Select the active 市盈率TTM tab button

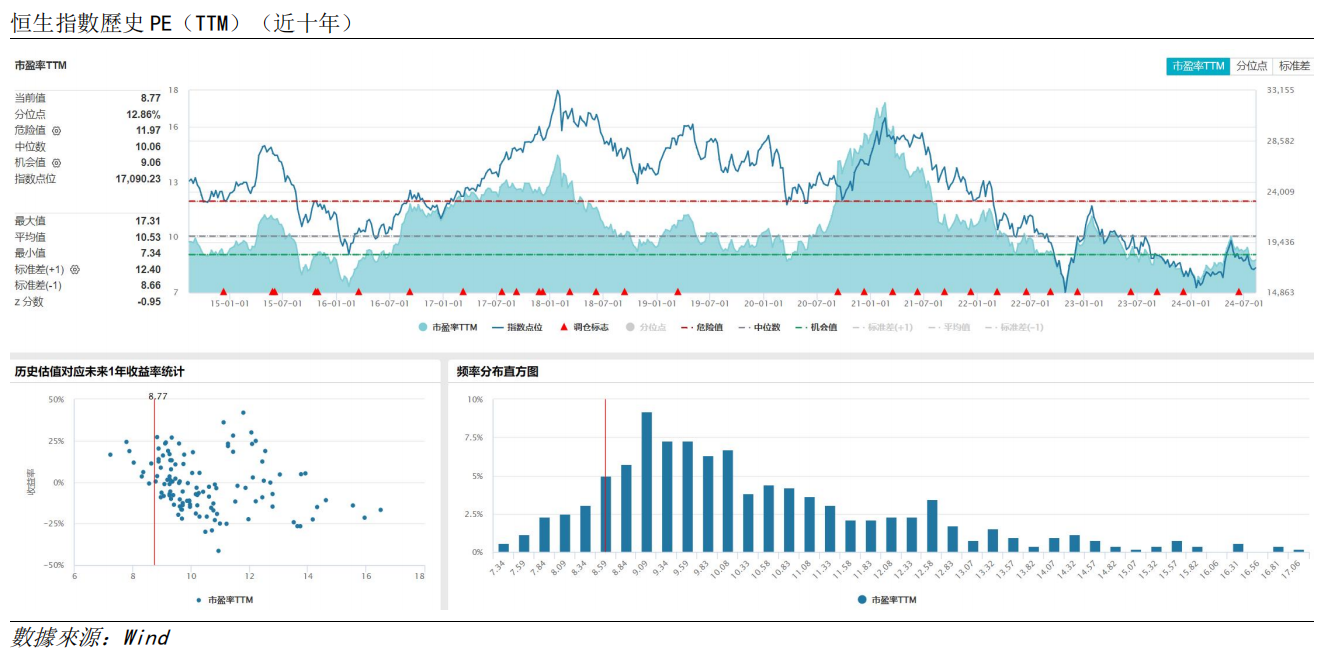[1198, 66]
